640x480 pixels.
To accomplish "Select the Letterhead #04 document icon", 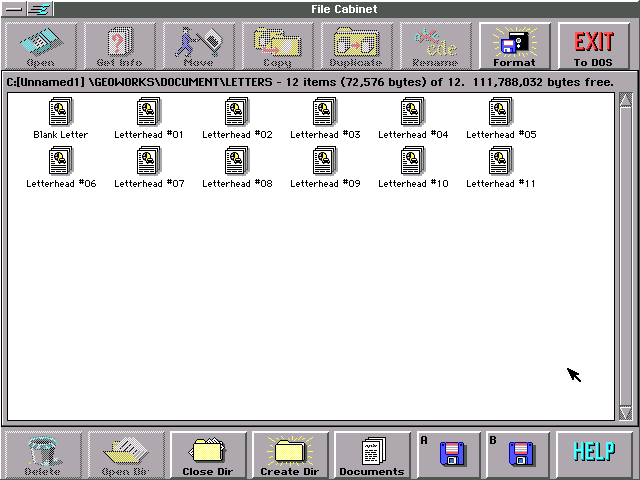I will (x=413, y=111).
